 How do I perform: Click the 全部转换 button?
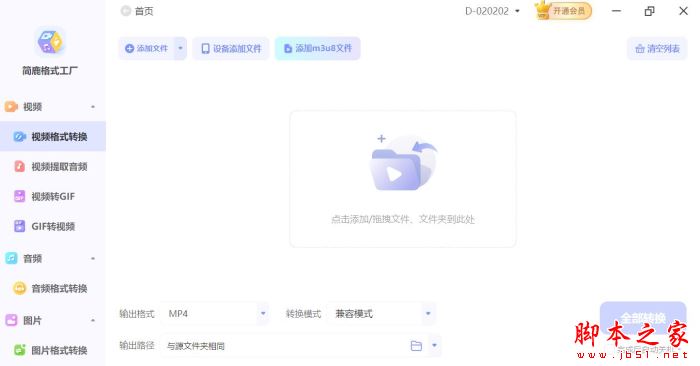point(643,318)
